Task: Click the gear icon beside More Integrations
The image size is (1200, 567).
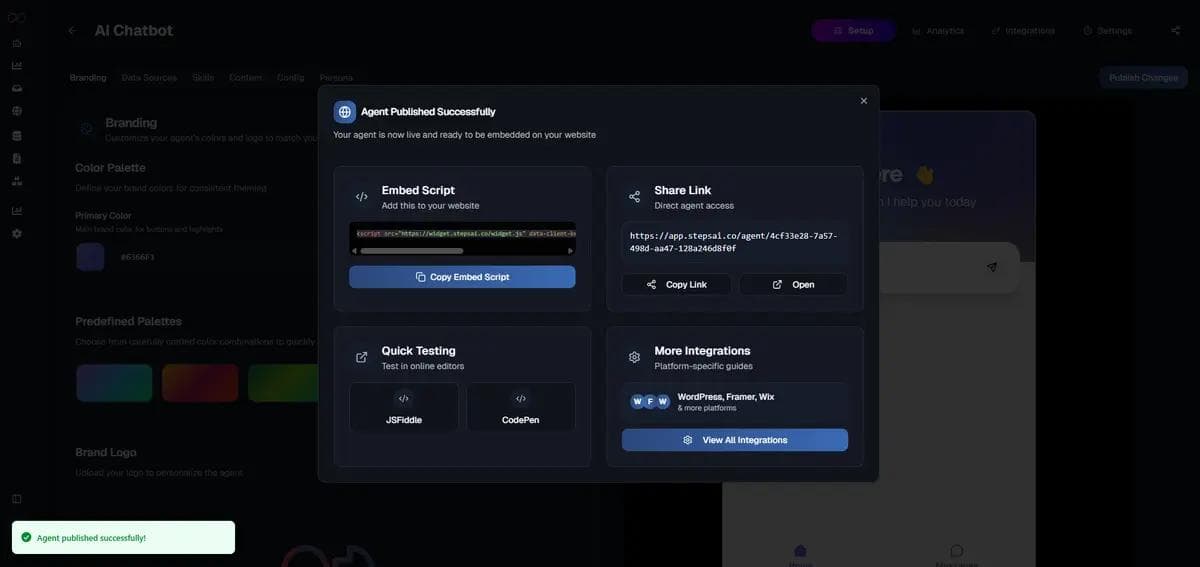Action: 634,357
